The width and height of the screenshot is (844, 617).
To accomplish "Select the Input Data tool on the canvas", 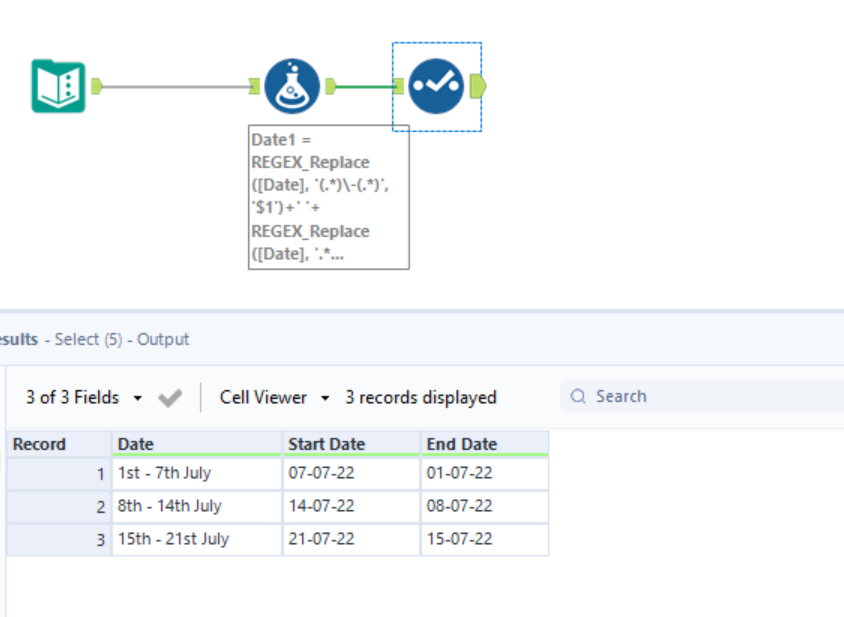I will coord(57,86).
